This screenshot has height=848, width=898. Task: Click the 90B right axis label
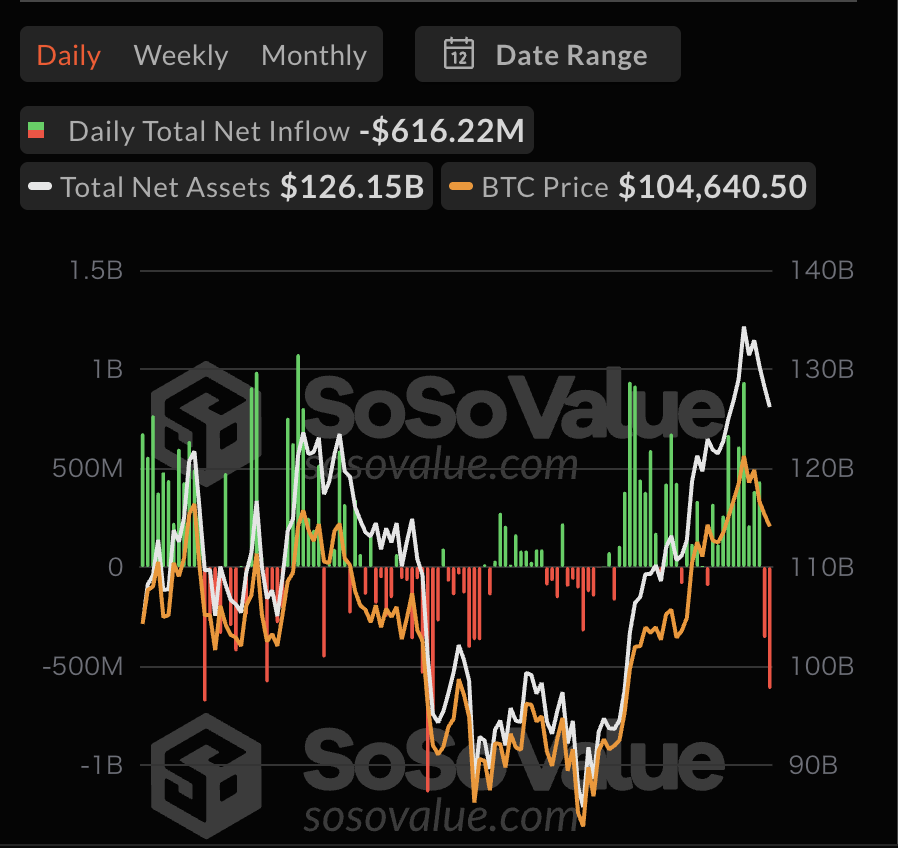click(813, 765)
